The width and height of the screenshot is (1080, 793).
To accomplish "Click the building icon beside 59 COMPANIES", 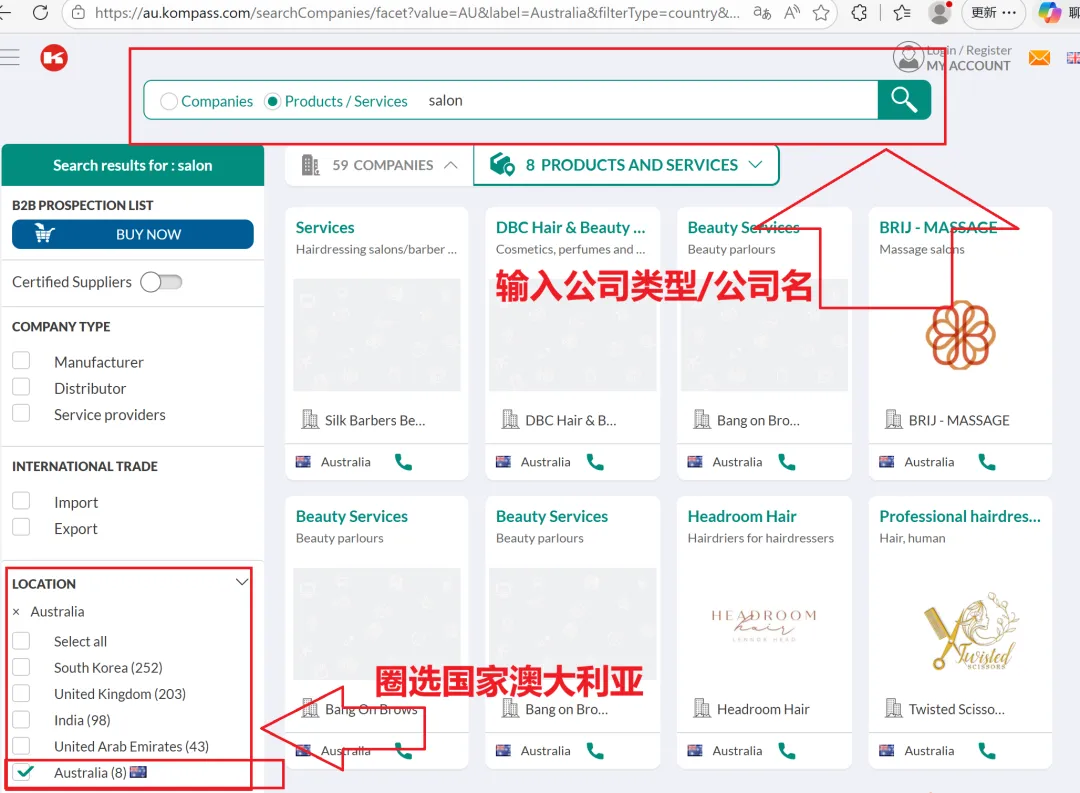I will click(311, 164).
